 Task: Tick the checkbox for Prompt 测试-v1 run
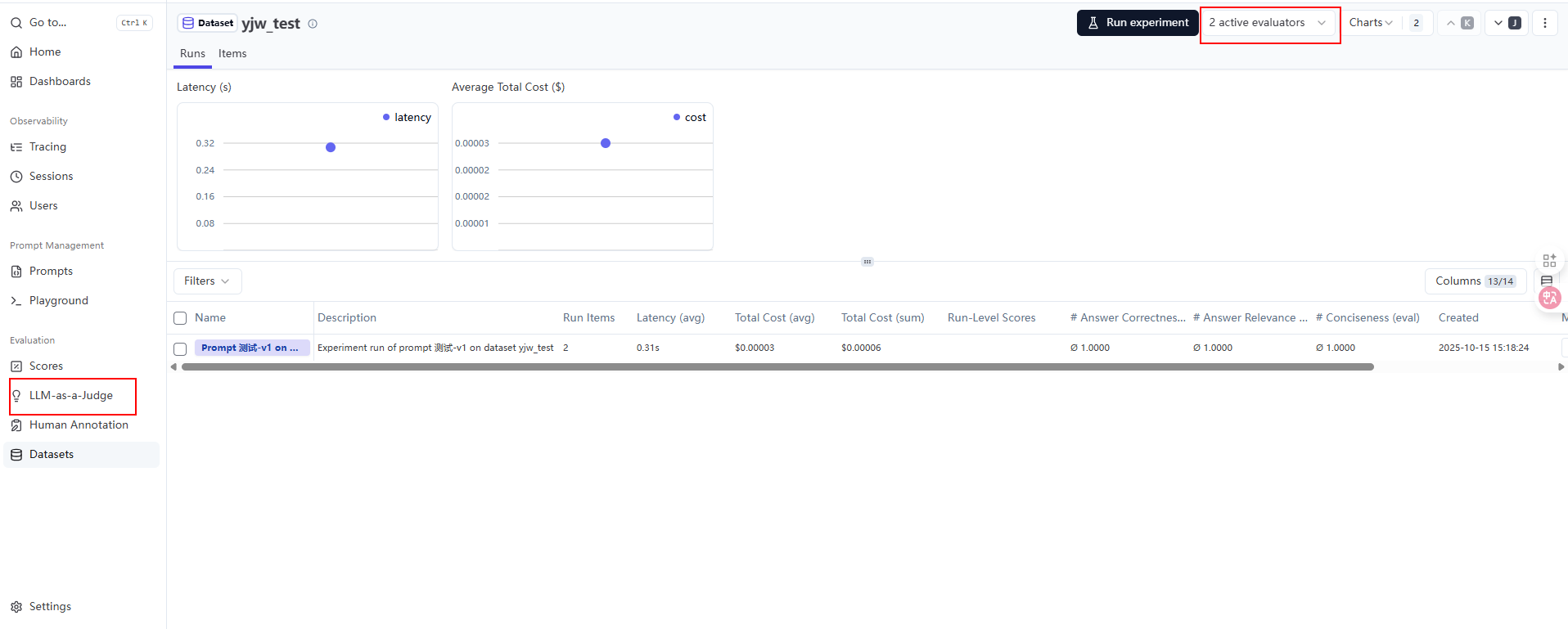click(180, 348)
